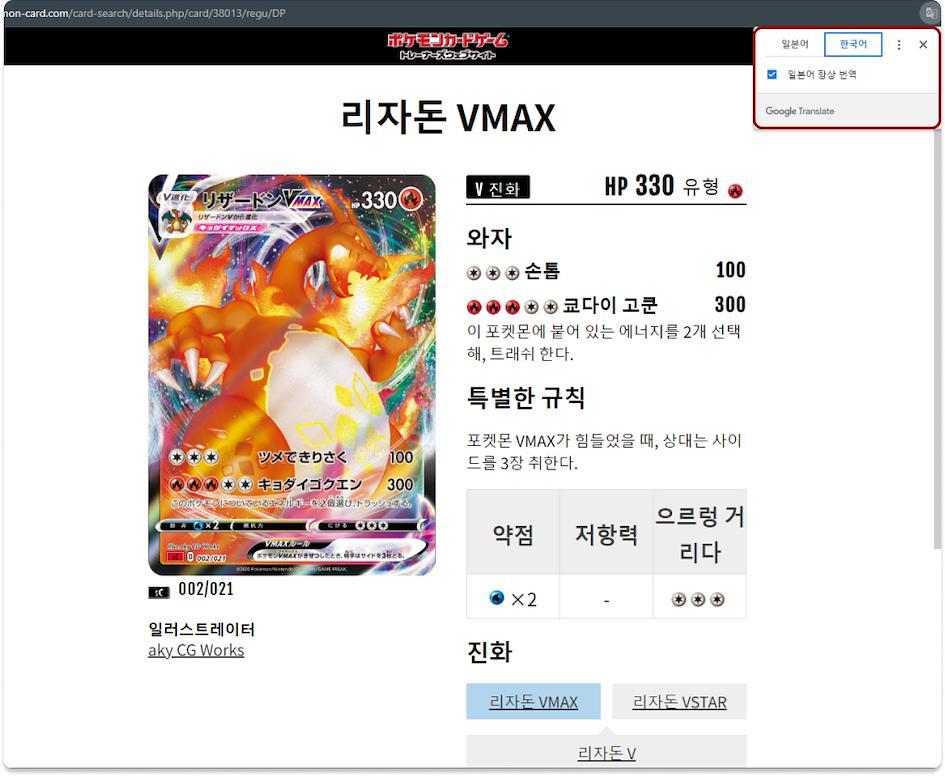The width and height of the screenshot is (945, 776).
Task: Click the '으르렁 거리다' table header
Action: (700, 534)
